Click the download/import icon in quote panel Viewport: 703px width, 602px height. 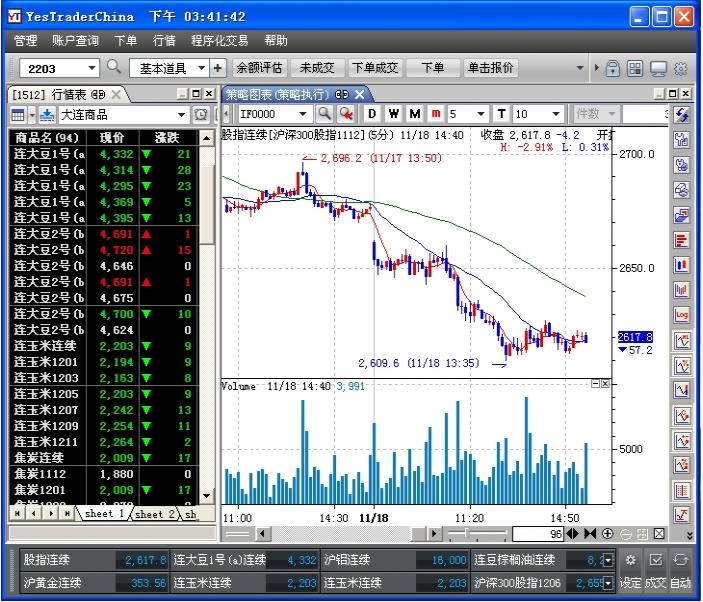coord(47,115)
